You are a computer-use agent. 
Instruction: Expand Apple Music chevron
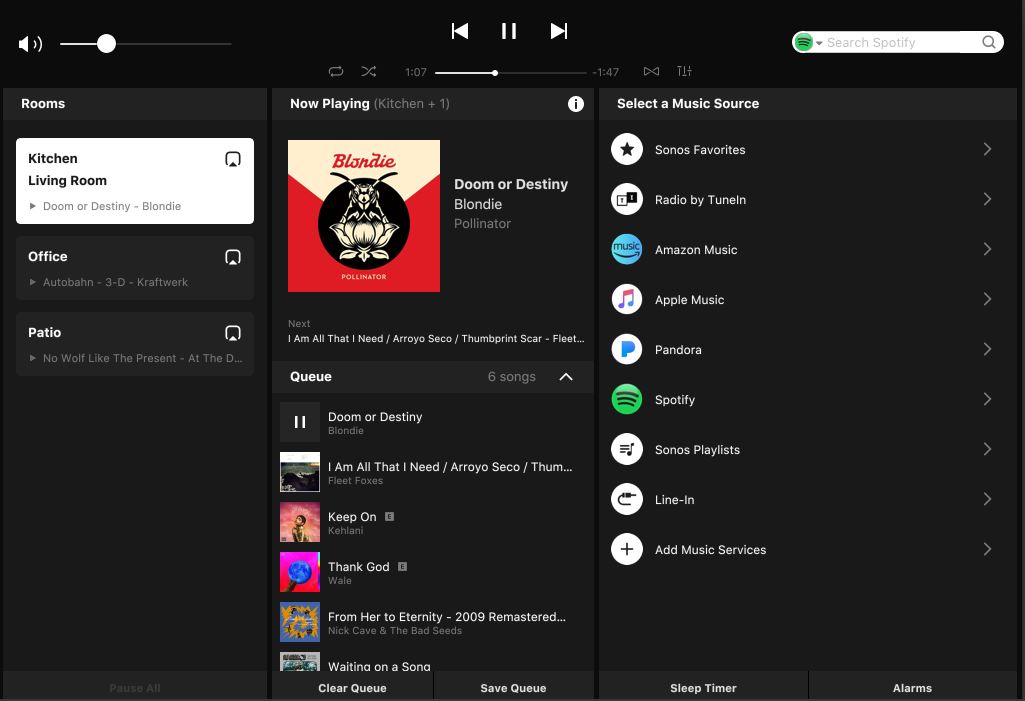(x=987, y=299)
